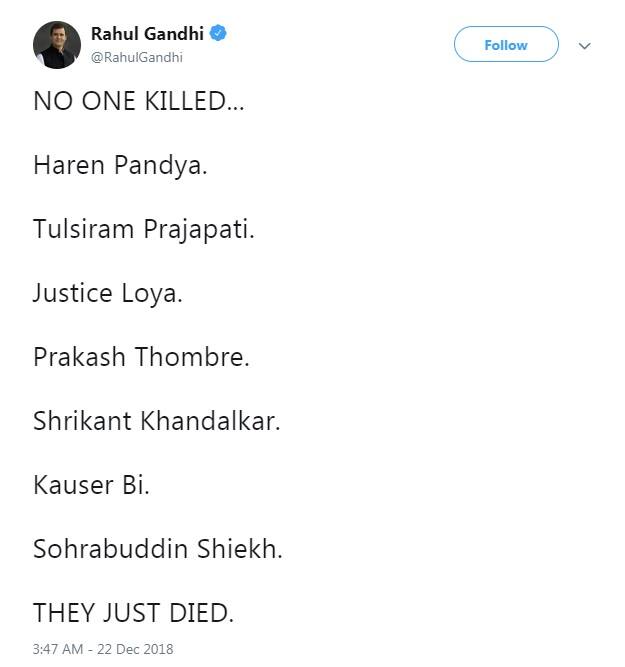Click the 'Justice Loya.' line
Viewport: 625px width, 667px height.
[x=108, y=293]
